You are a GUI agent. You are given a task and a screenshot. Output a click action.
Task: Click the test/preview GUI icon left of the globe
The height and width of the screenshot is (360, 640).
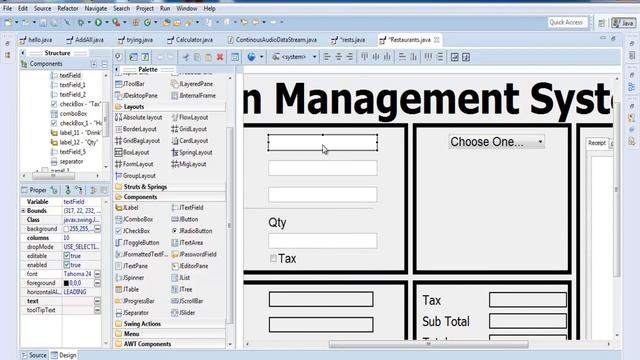click(235, 57)
